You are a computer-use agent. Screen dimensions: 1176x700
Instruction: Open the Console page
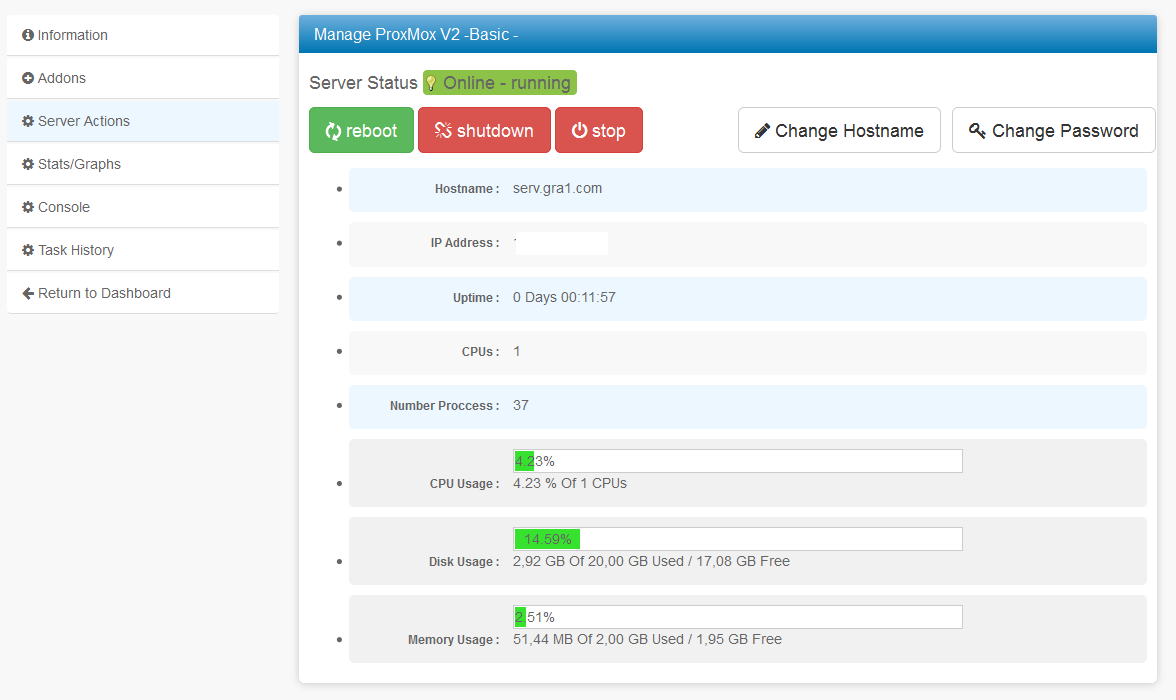coord(143,207)
